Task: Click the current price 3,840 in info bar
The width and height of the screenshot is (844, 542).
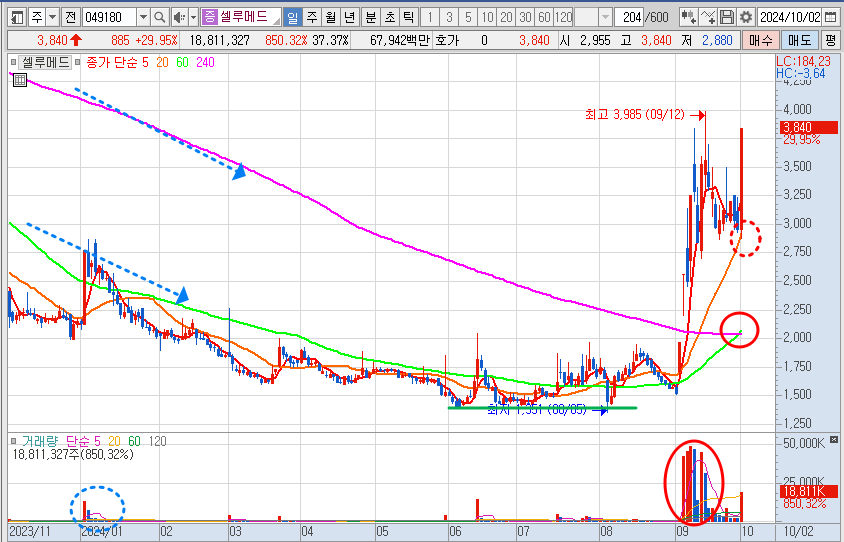Action: coord(52,40)
